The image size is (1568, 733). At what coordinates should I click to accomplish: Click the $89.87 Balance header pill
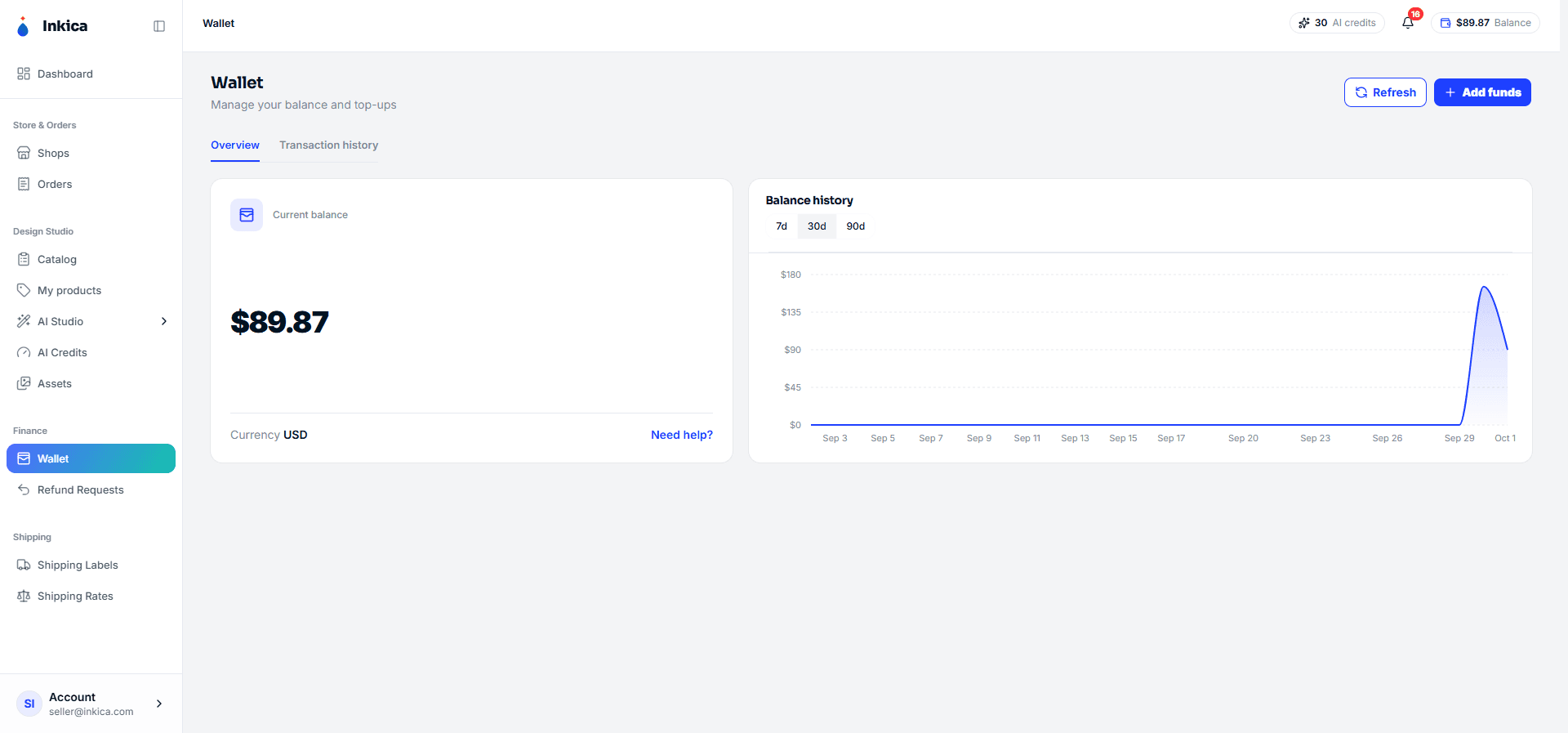click(x=1485, y=23)
